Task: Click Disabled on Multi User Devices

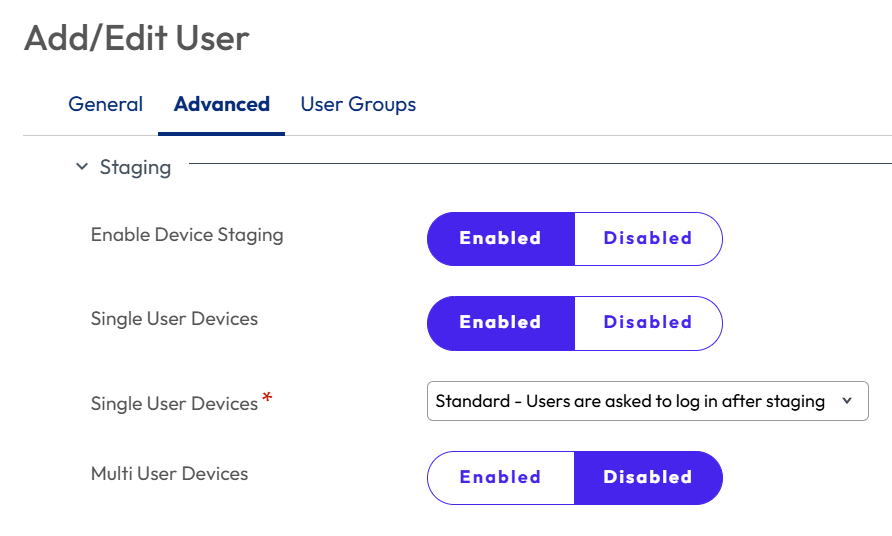Action: [x=648, y=477]
